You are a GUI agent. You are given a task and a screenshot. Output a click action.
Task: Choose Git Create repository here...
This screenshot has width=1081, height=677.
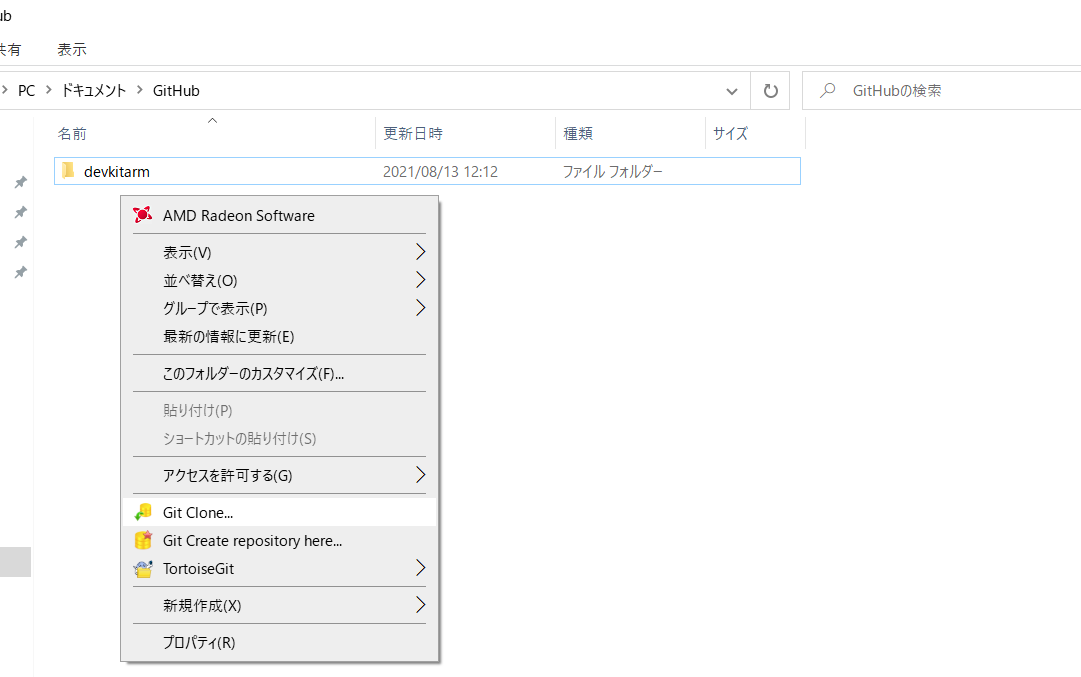coord(279,540)
